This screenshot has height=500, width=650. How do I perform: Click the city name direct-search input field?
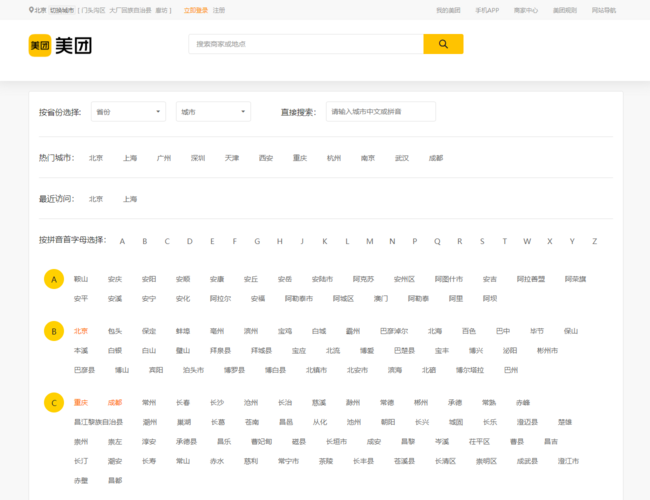[380, 112]
